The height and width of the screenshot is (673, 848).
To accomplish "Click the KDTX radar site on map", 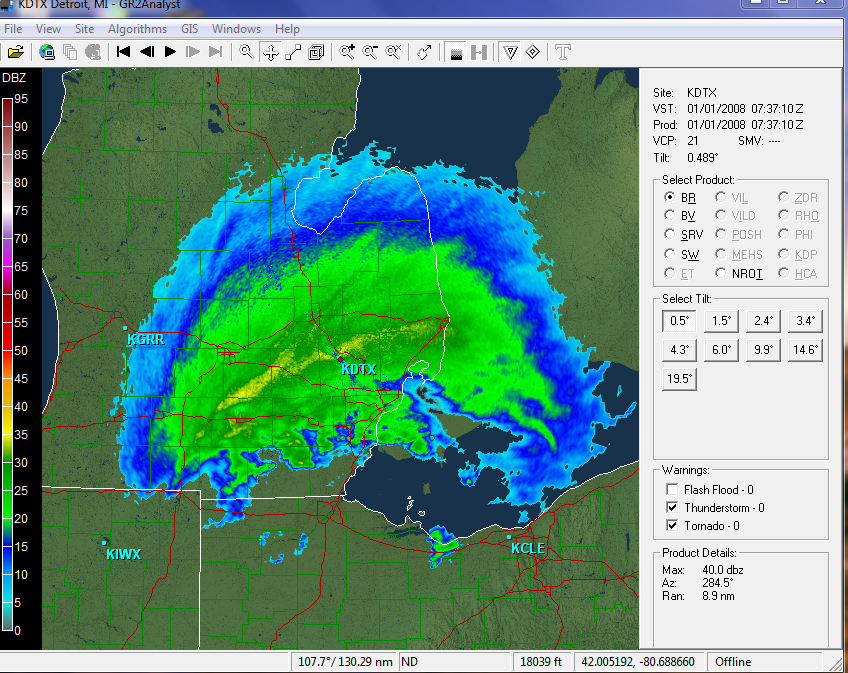I will pyautogui.click(x=341, y=358).
